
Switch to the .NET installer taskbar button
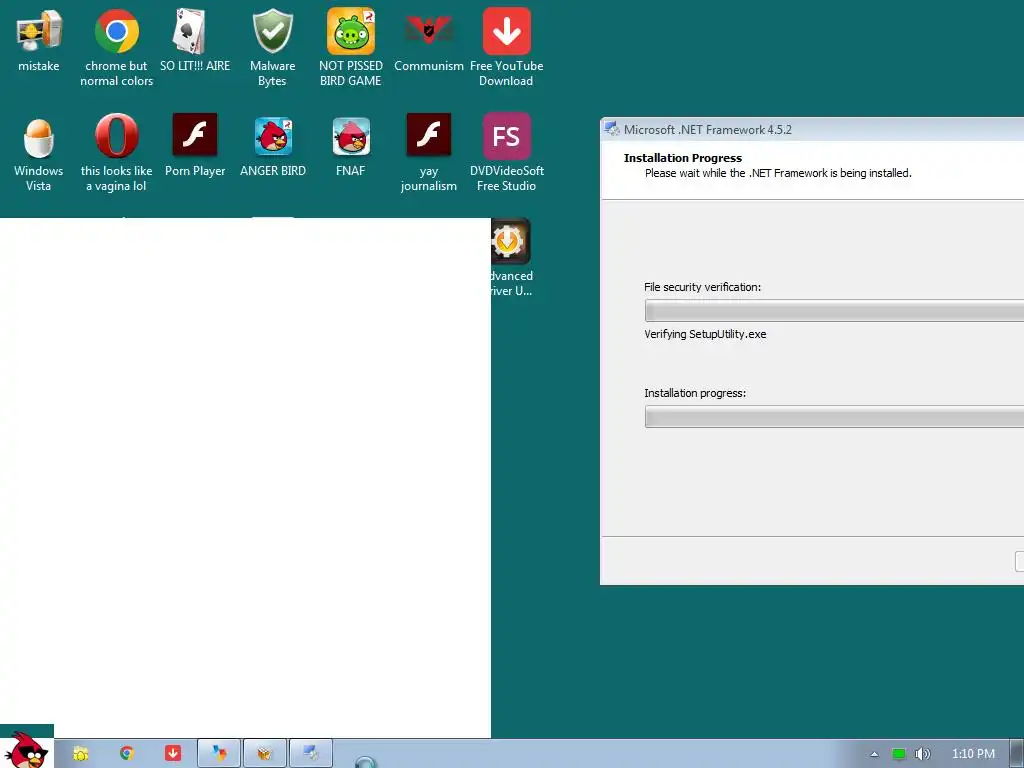point(311,754)
